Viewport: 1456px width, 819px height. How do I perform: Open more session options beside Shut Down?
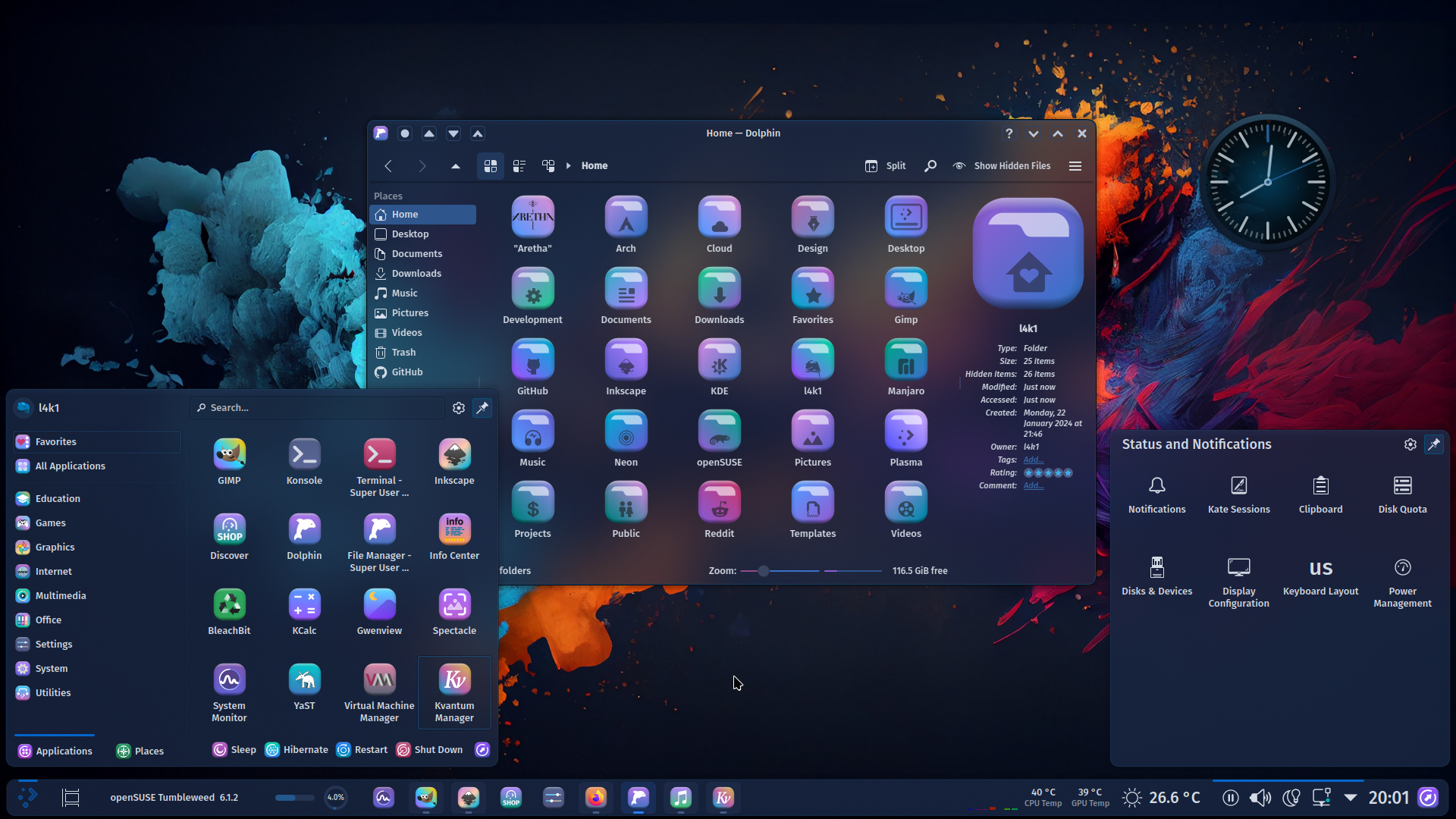(482, 750)
